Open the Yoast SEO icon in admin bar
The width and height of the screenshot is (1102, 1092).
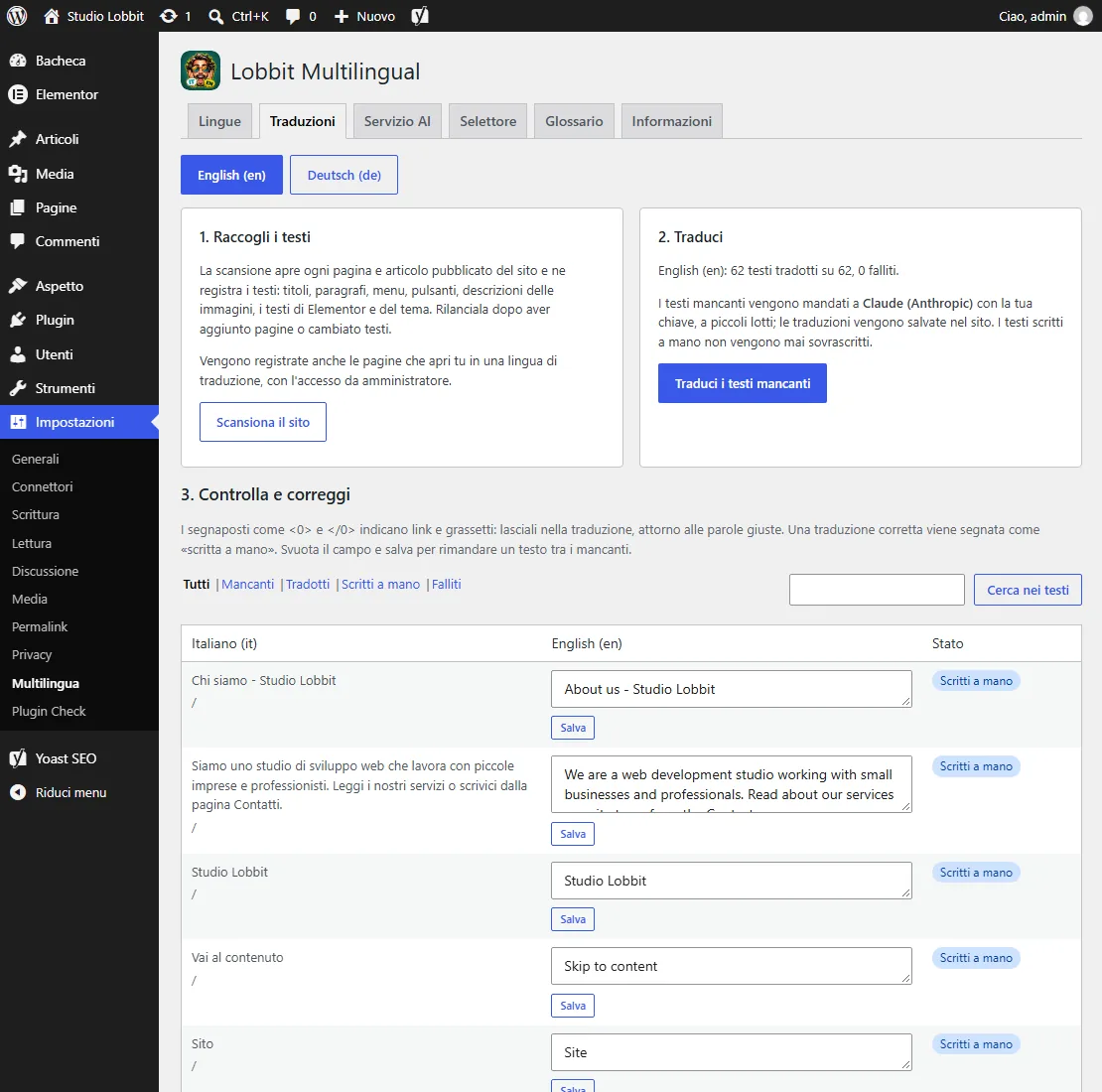coord(420,16)
